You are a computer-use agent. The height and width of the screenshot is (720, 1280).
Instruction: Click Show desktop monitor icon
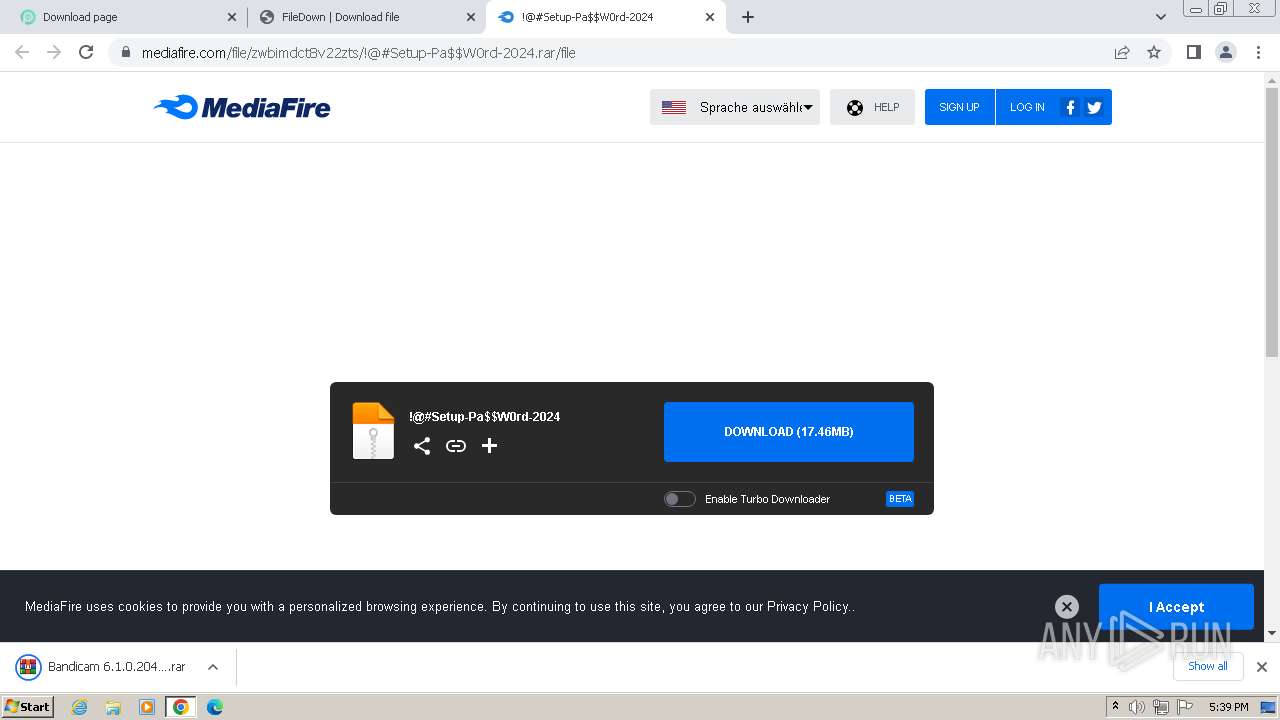tap(1268, 707)
